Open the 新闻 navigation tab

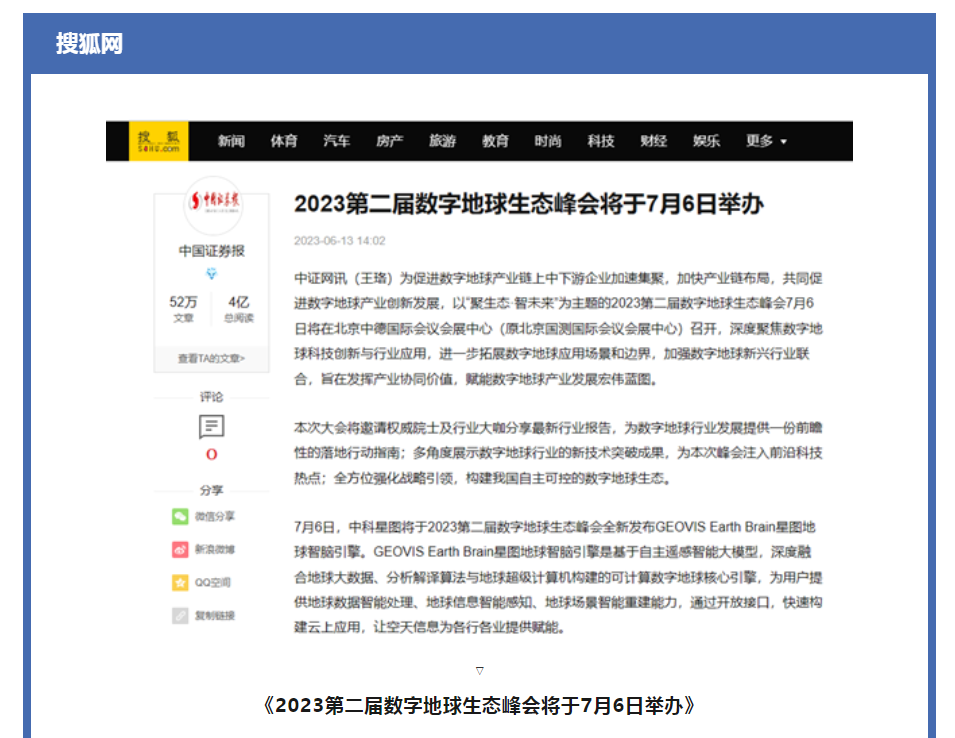pos(231,141)
